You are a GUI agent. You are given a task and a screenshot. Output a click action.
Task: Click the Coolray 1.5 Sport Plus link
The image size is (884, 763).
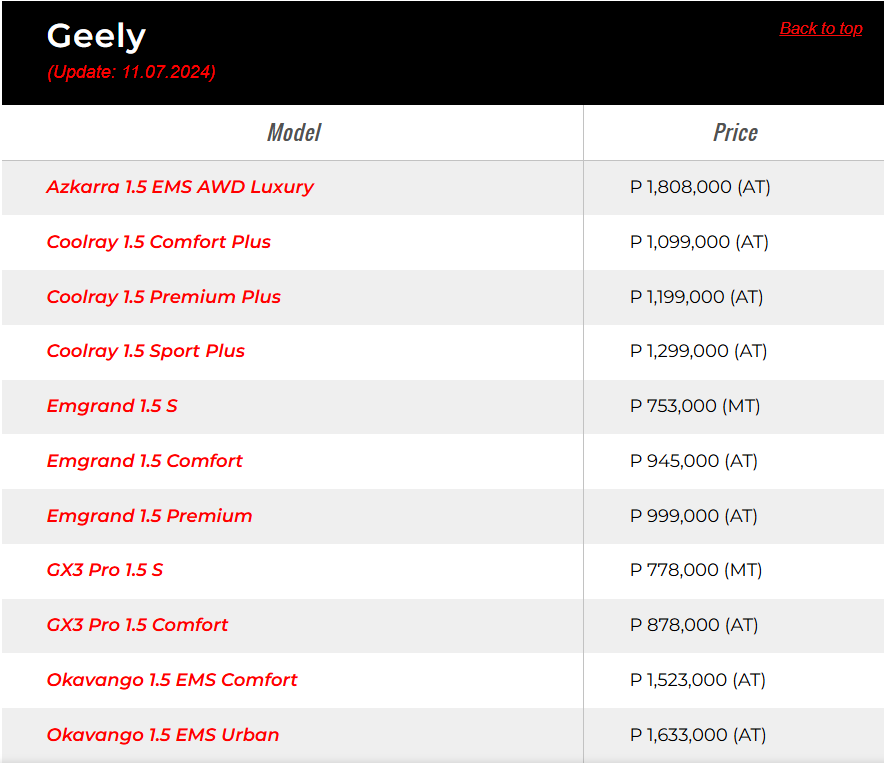click(145, 351)
